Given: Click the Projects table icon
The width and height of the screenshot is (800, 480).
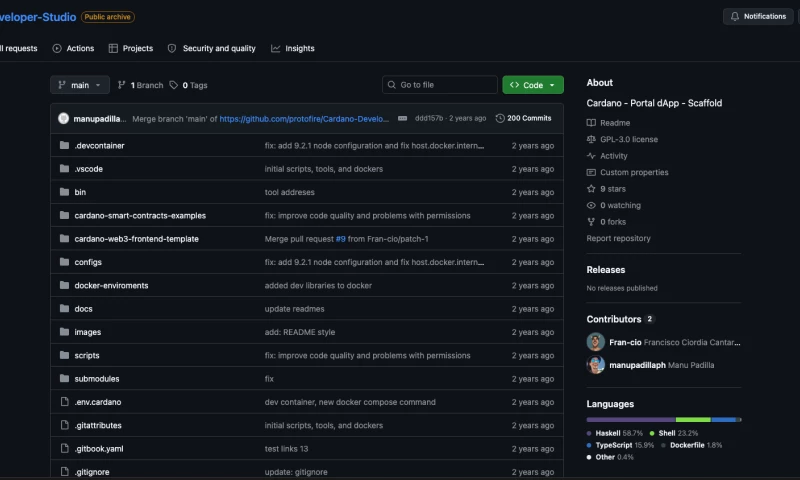Looking at the screenshot, I should tap(113, 48).
